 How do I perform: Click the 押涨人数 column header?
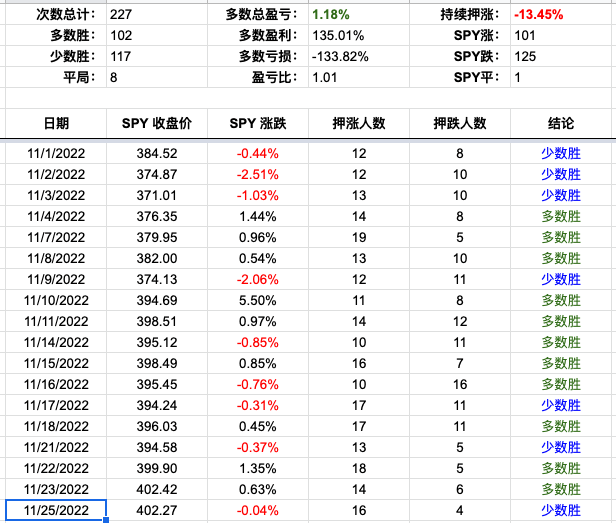[359, 123]
